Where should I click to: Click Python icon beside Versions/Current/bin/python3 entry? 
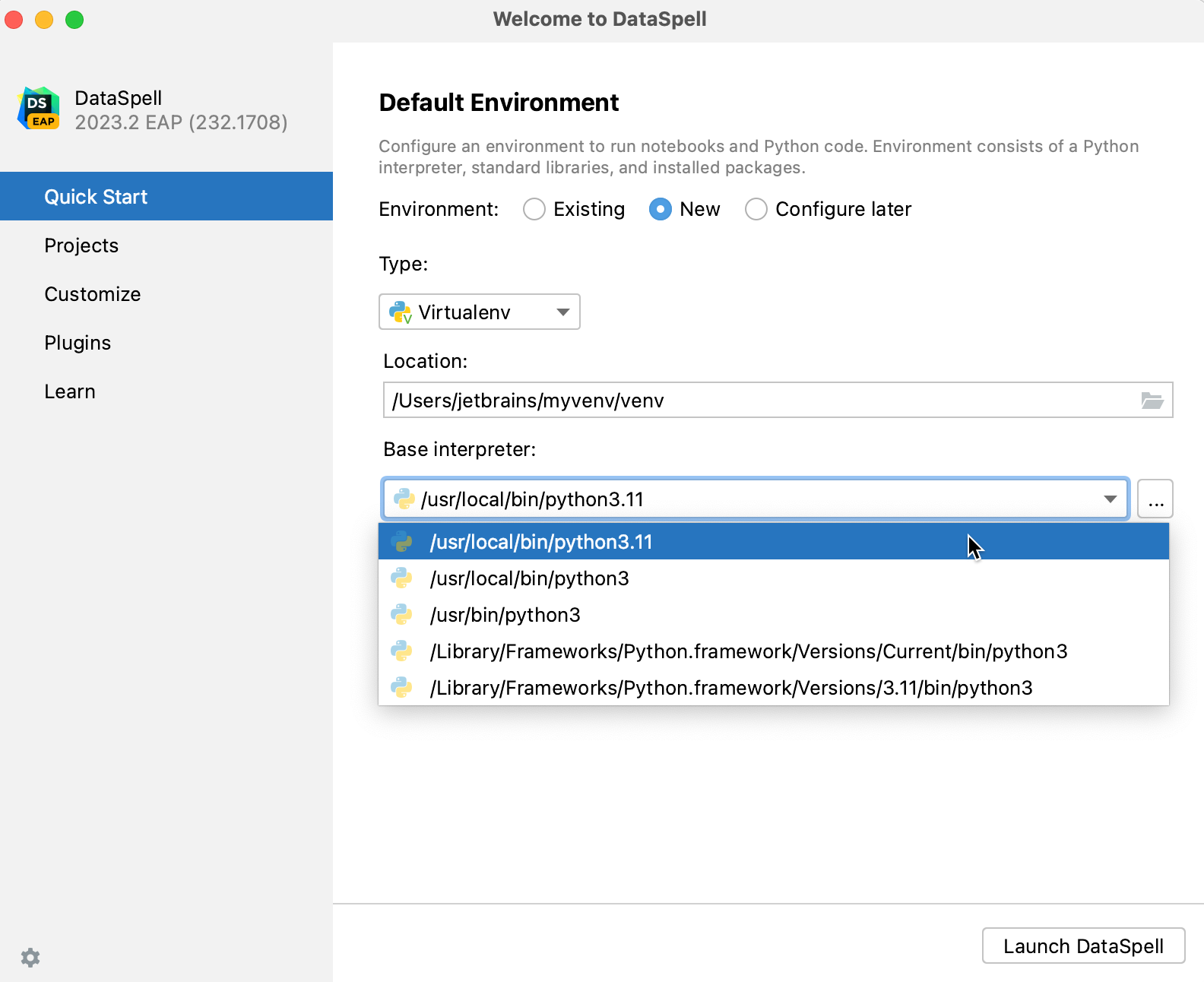401,651
